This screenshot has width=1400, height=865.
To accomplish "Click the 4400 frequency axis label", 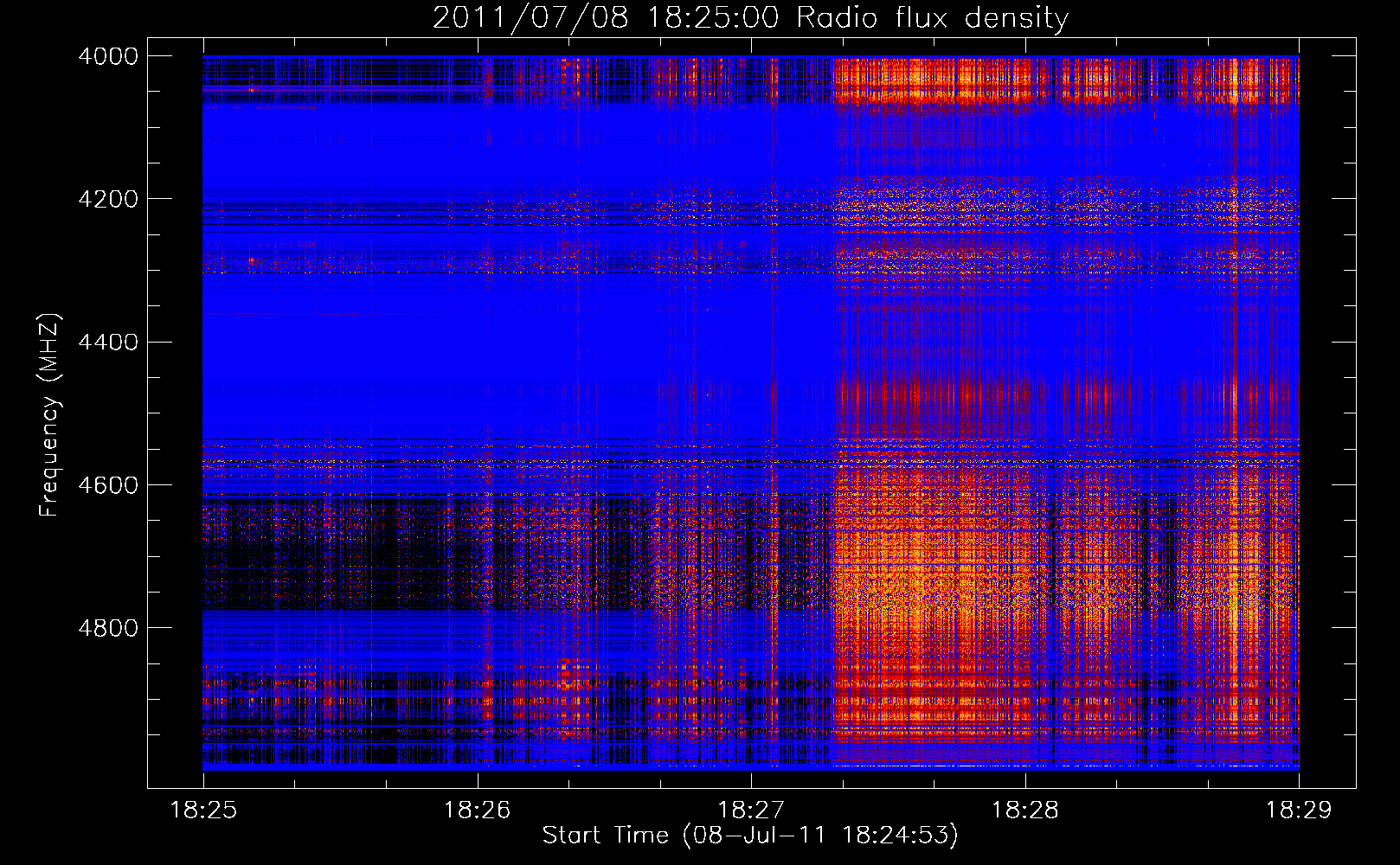I will tap(108, 342).
